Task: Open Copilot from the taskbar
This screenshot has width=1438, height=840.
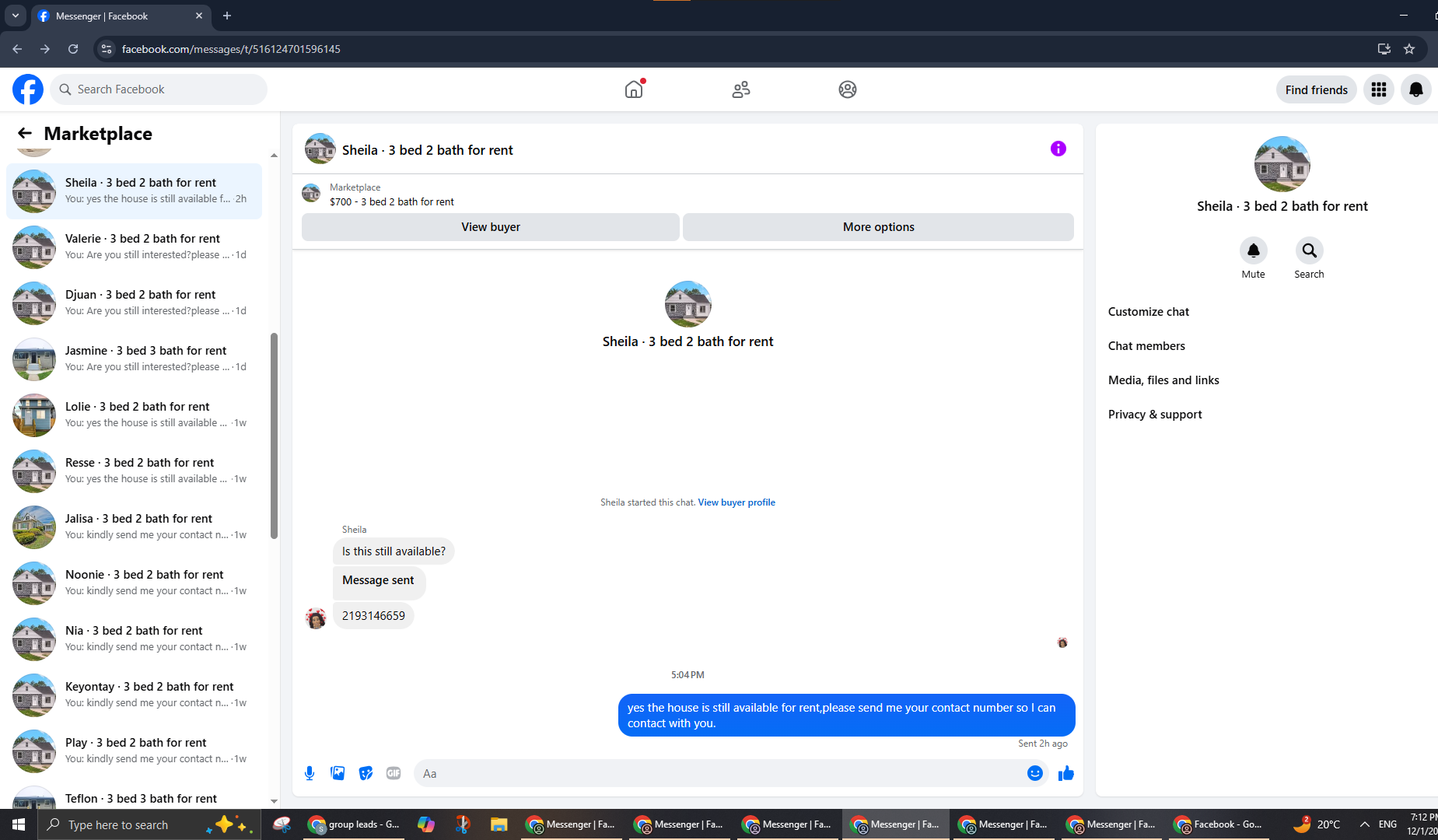Action: point(426,824)
